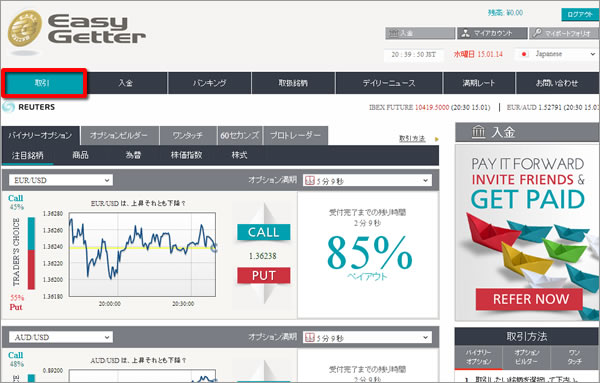Open AUD/USD option expiry dropdown
Screen dimensions: 600x383
point(367,337)
